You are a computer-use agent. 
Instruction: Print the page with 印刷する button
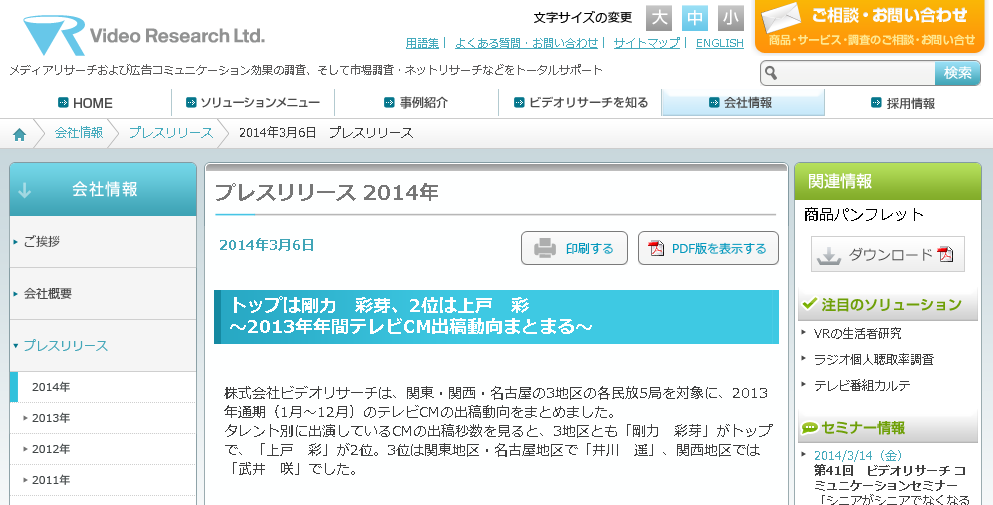pos(574,248)
